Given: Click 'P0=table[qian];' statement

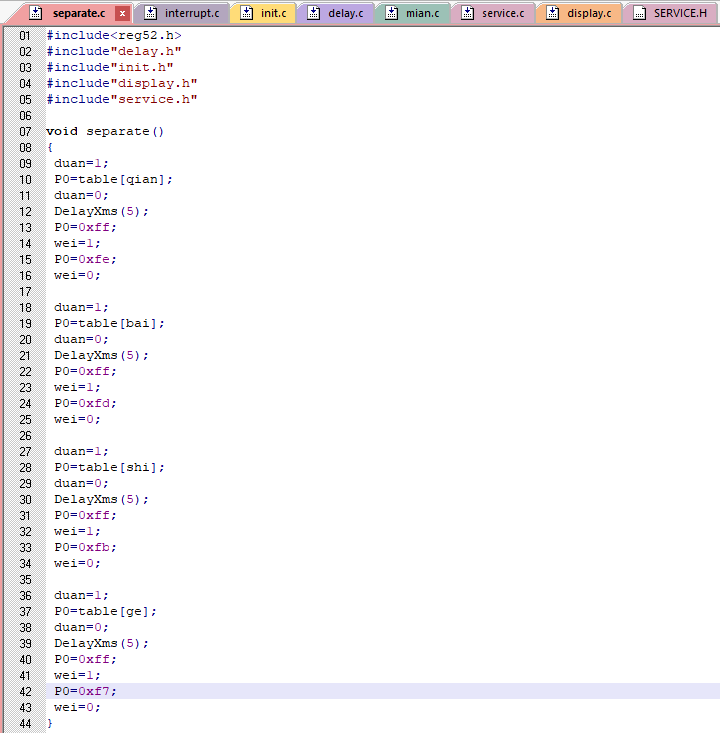Looking at the screenshot, I should 114,179.
